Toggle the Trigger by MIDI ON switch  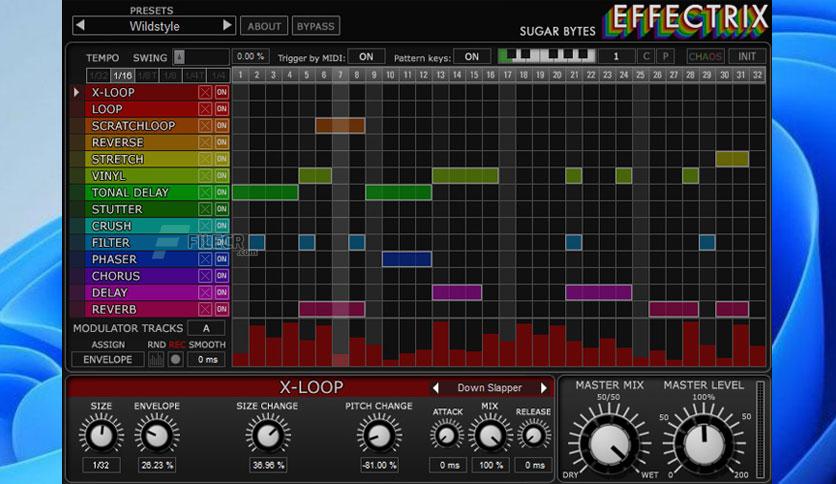pos(366,57)
